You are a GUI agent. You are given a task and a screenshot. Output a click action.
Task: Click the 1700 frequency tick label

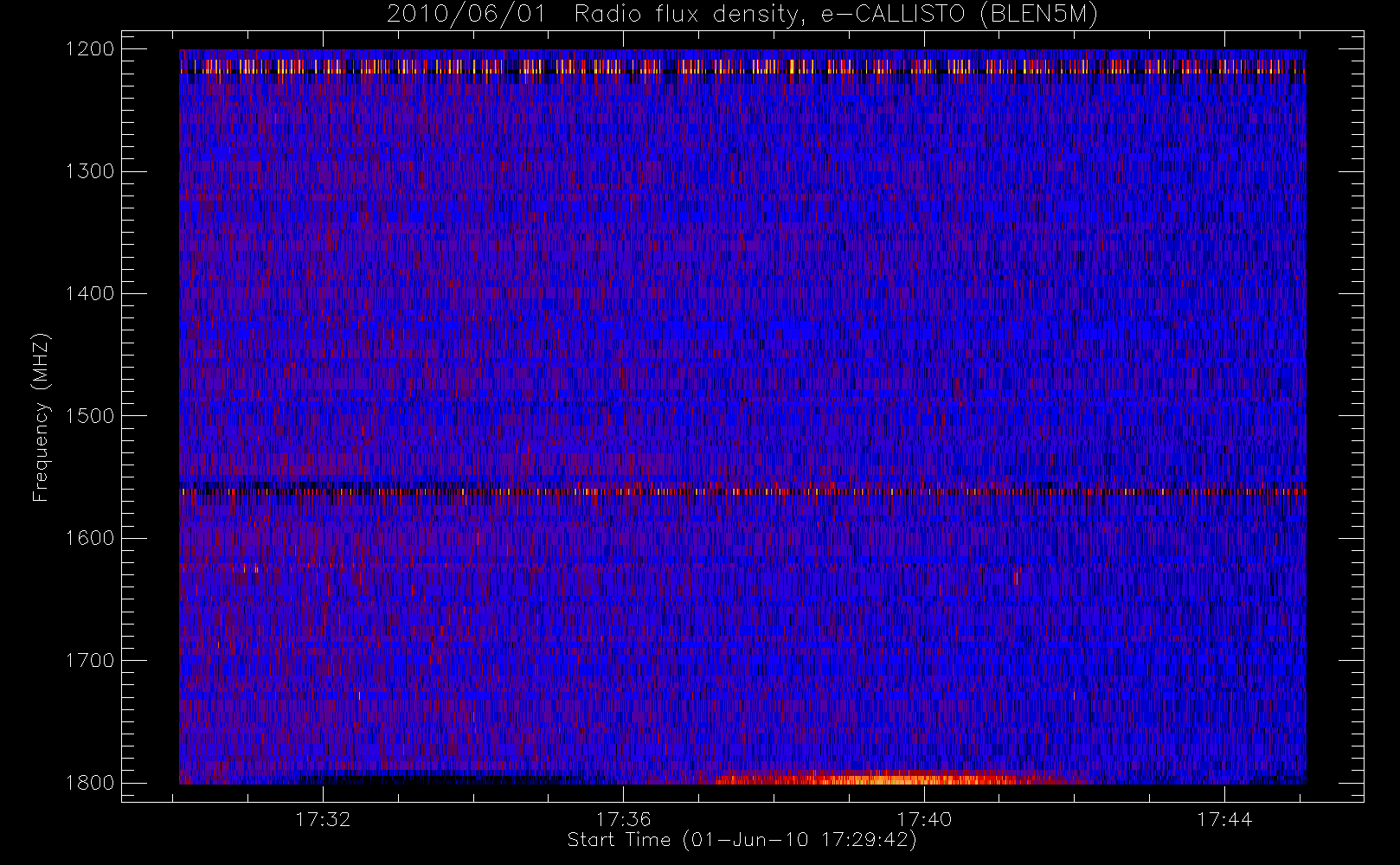coord(90,660)
